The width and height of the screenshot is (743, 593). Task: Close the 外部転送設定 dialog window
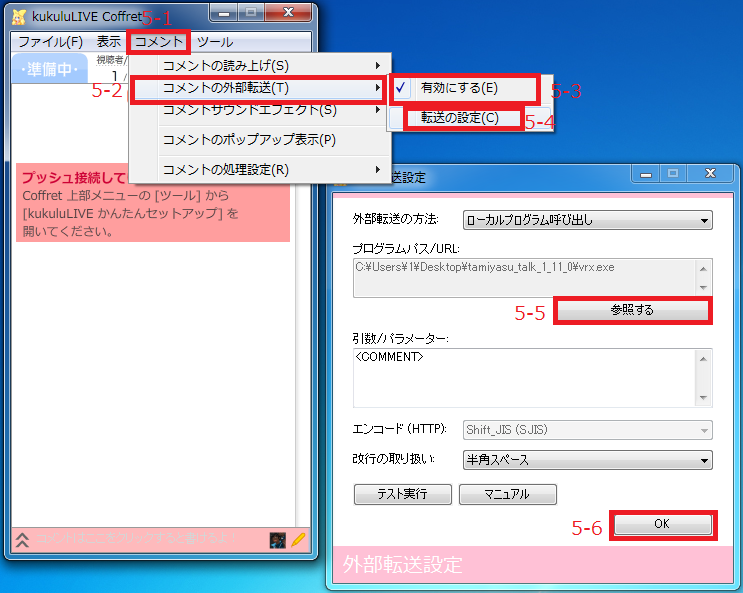(x=711, y=173)
